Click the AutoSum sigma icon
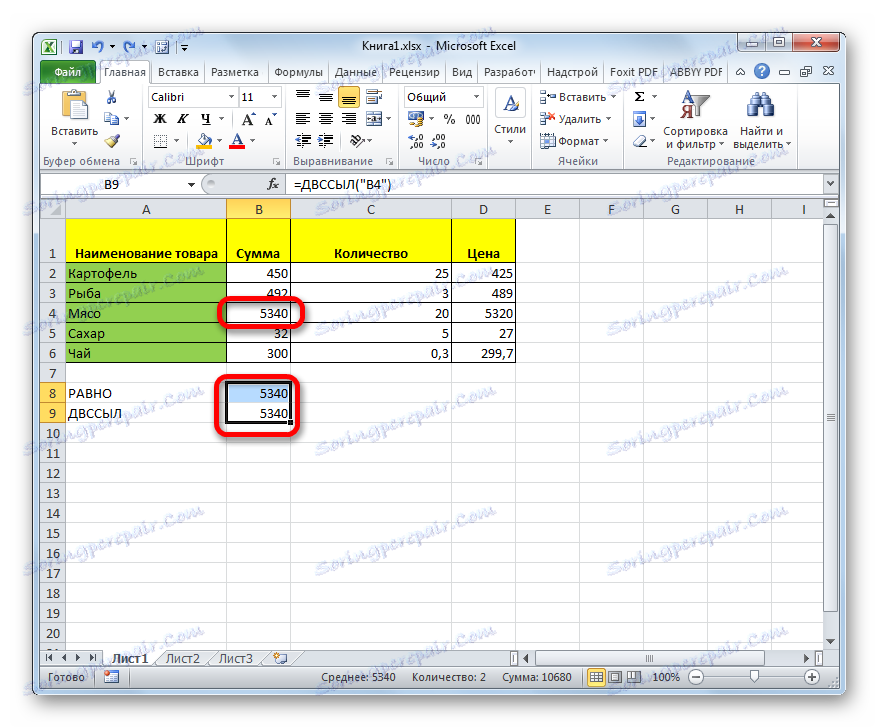This screenshot has height=728, width=879. (x=640, y=97)
